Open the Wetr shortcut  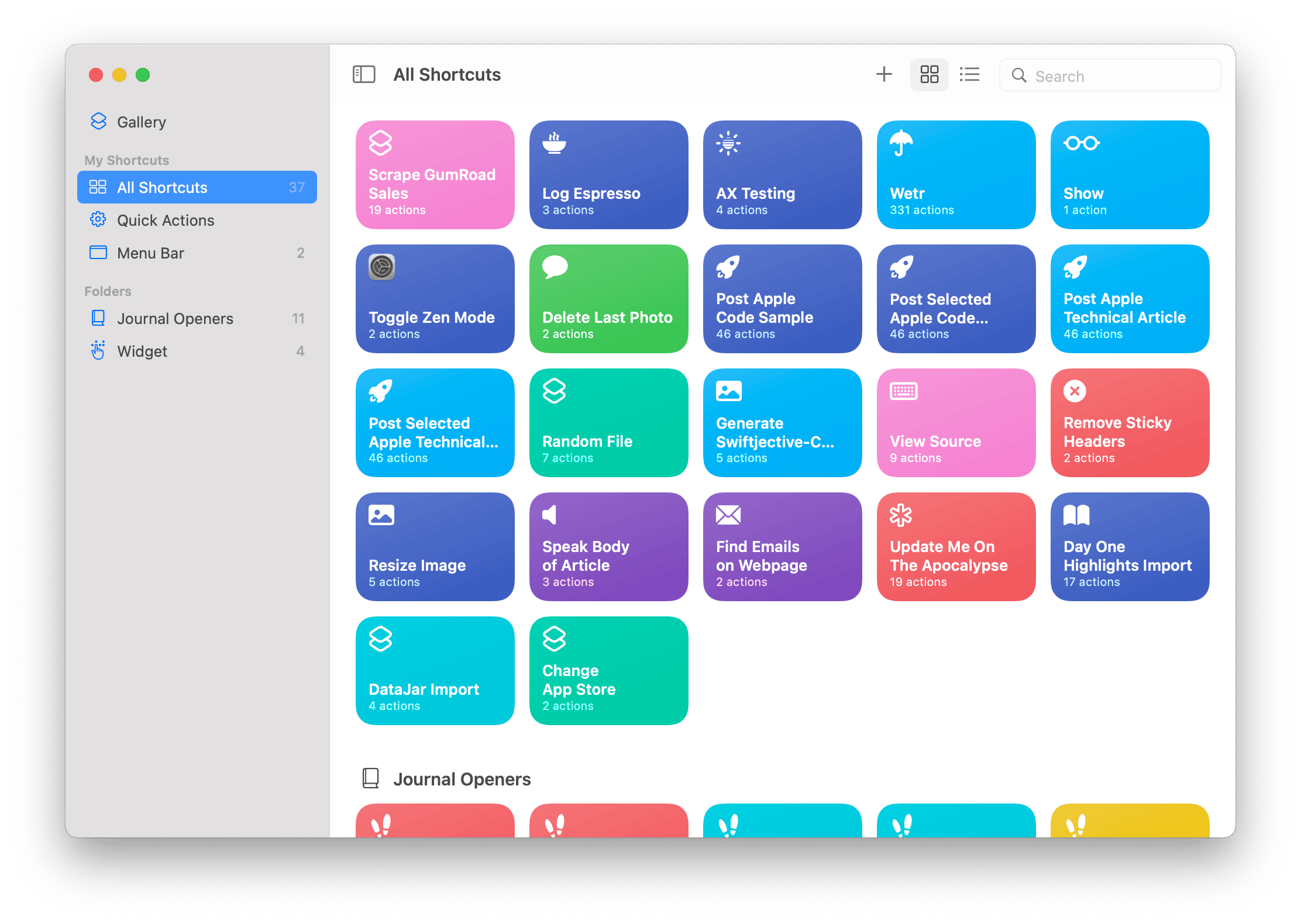(956, 174)
